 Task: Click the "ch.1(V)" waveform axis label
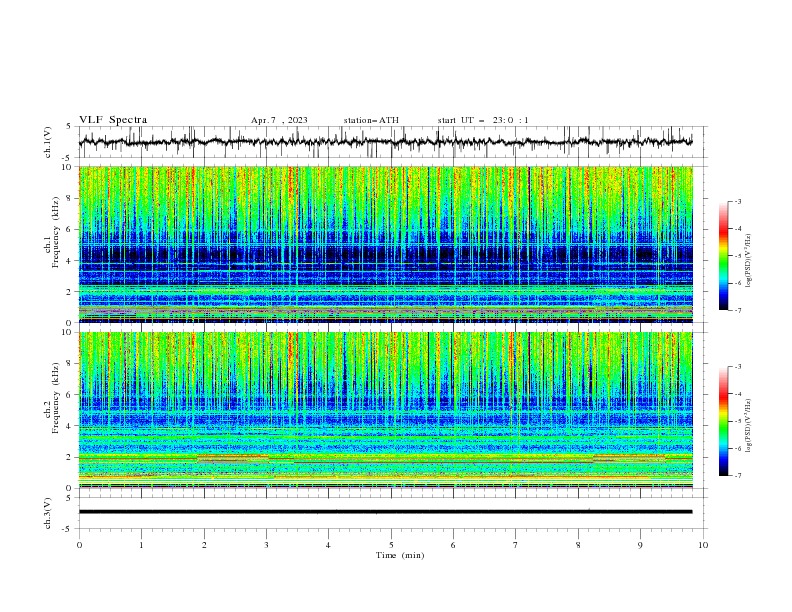click(48, 142)
